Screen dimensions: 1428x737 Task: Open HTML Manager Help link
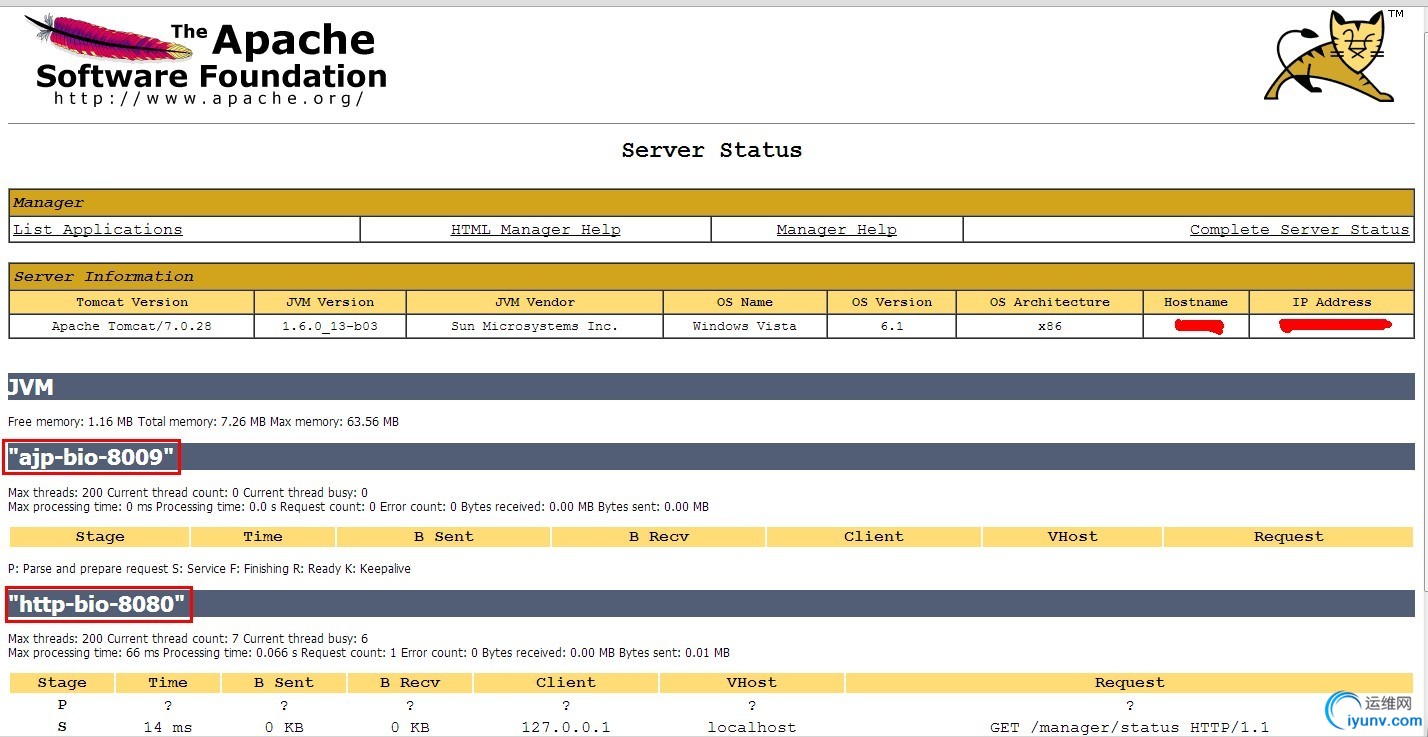pyautogui.click(x=535, y=229)
